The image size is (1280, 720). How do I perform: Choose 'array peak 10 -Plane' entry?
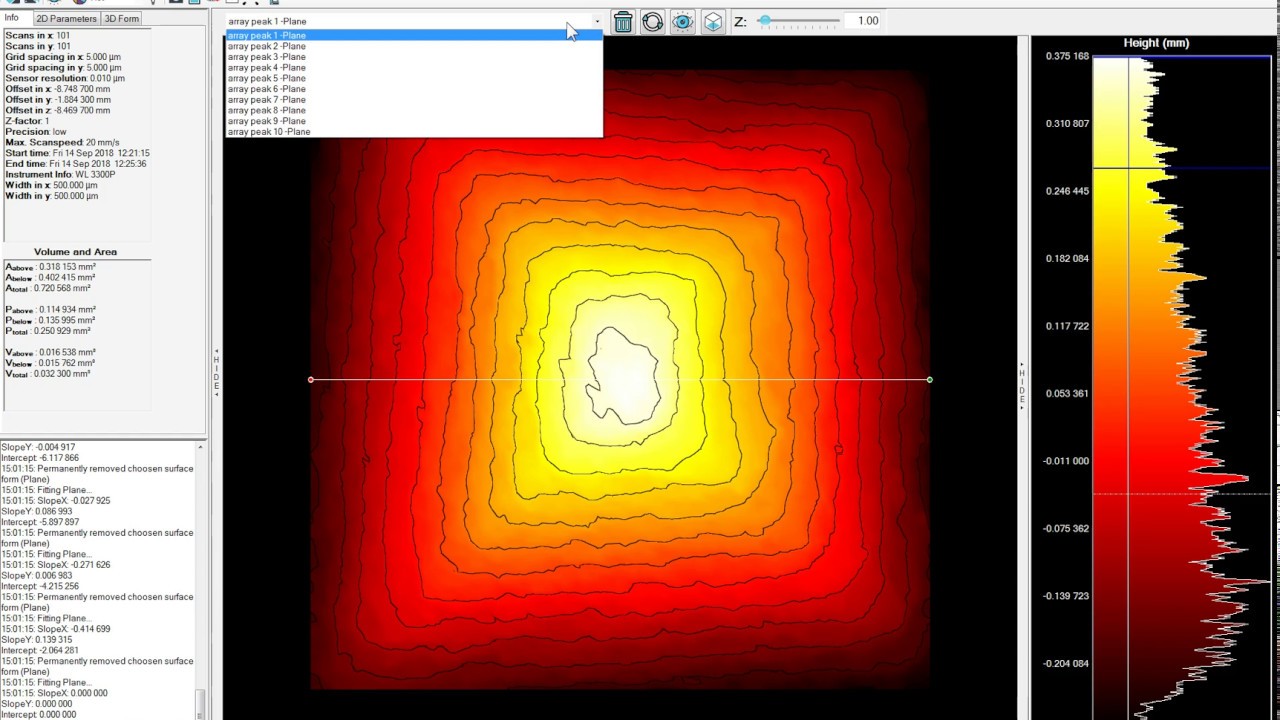click(x=414, y=132)
